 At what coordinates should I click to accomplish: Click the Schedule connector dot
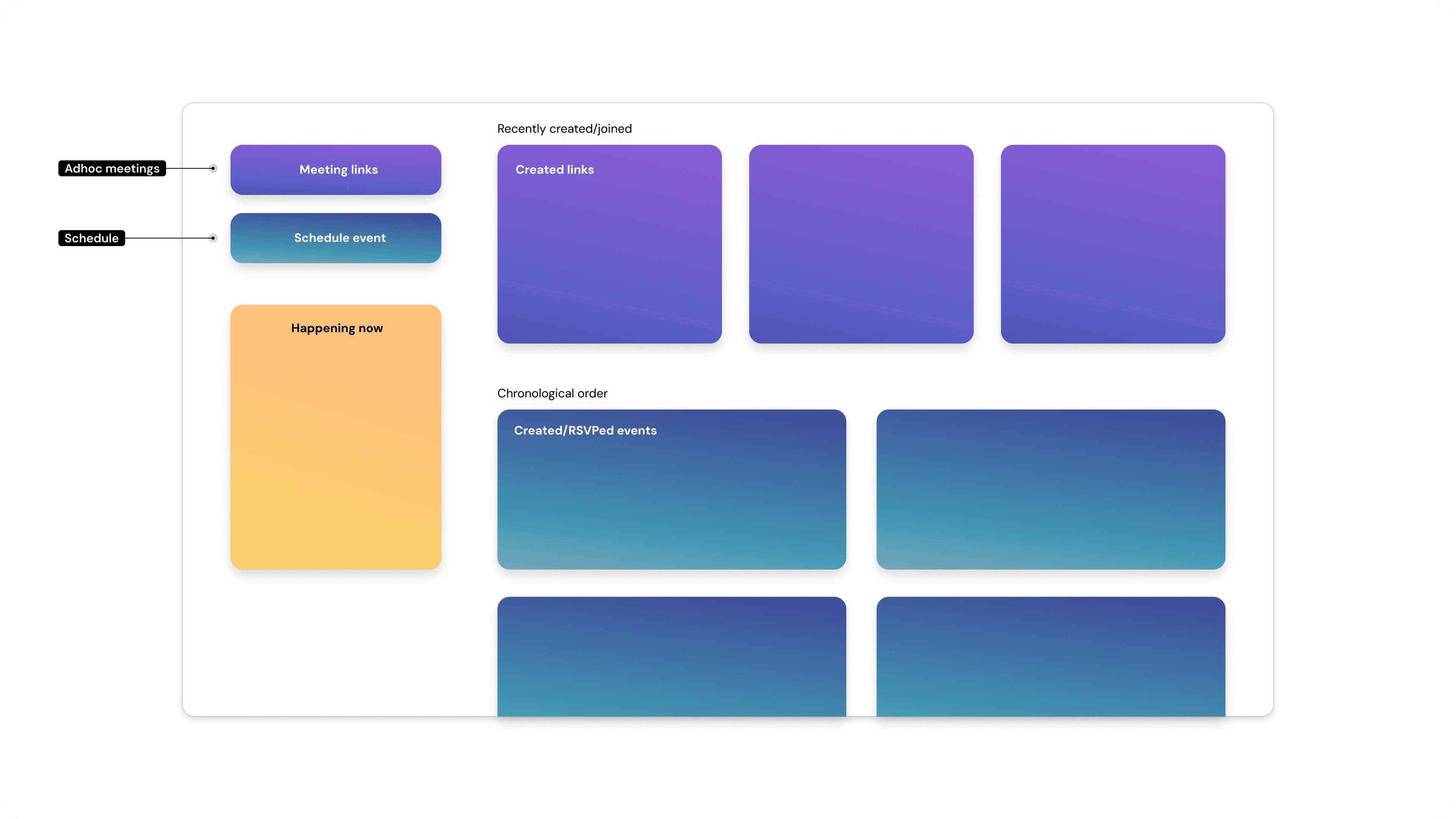coord(213,238)
